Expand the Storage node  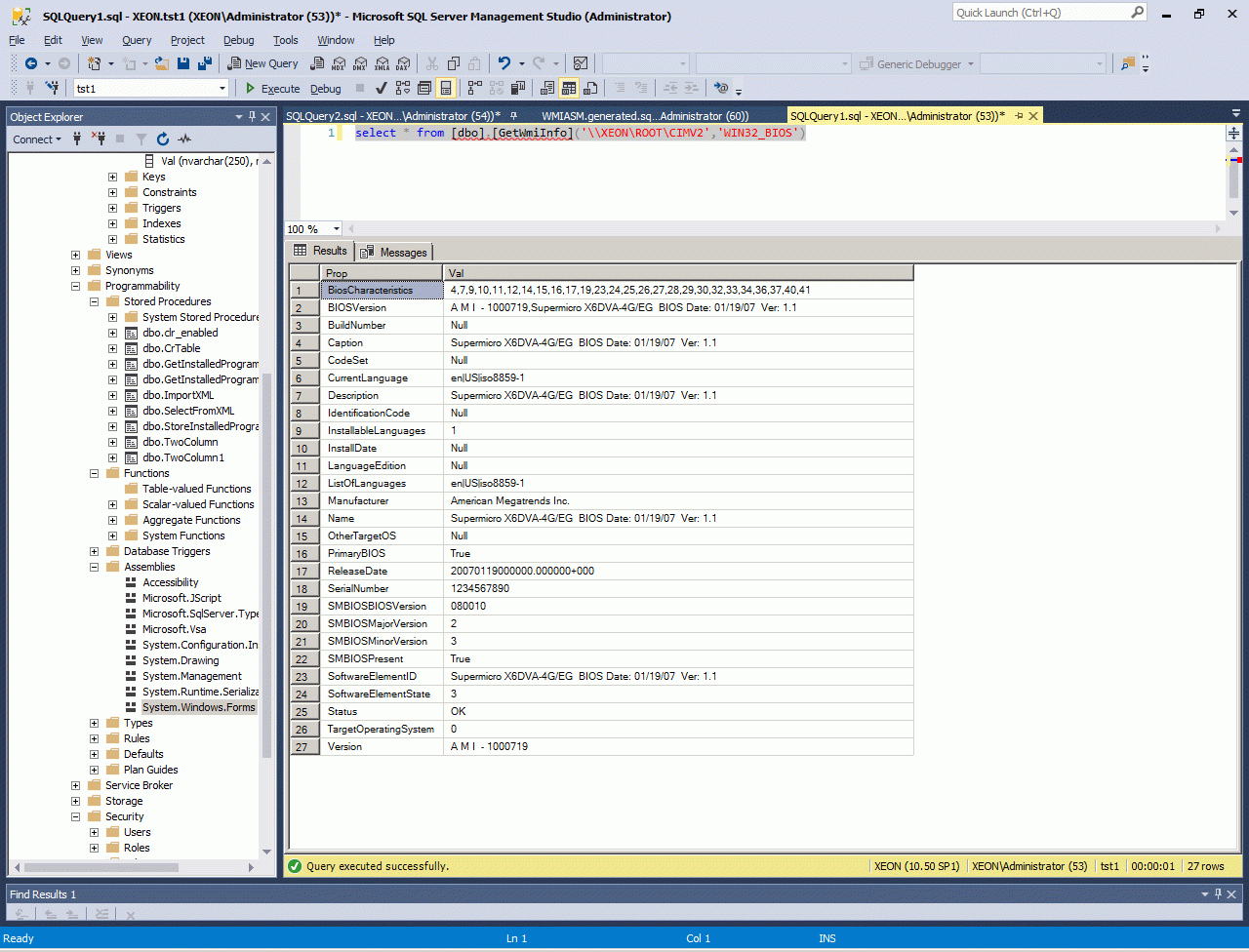coord(76,801)
